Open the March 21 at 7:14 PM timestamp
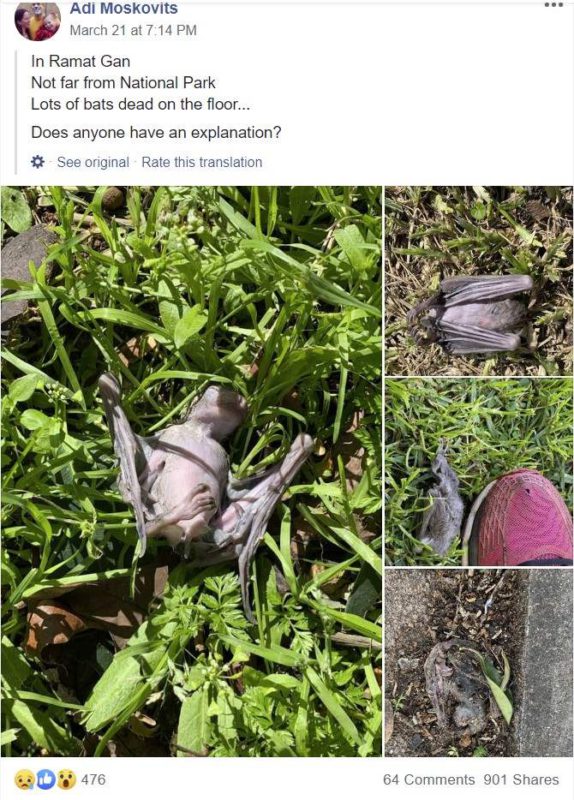The width and height of the screenshot is (574, 800). pyautogui.click(x=133, y=30)
